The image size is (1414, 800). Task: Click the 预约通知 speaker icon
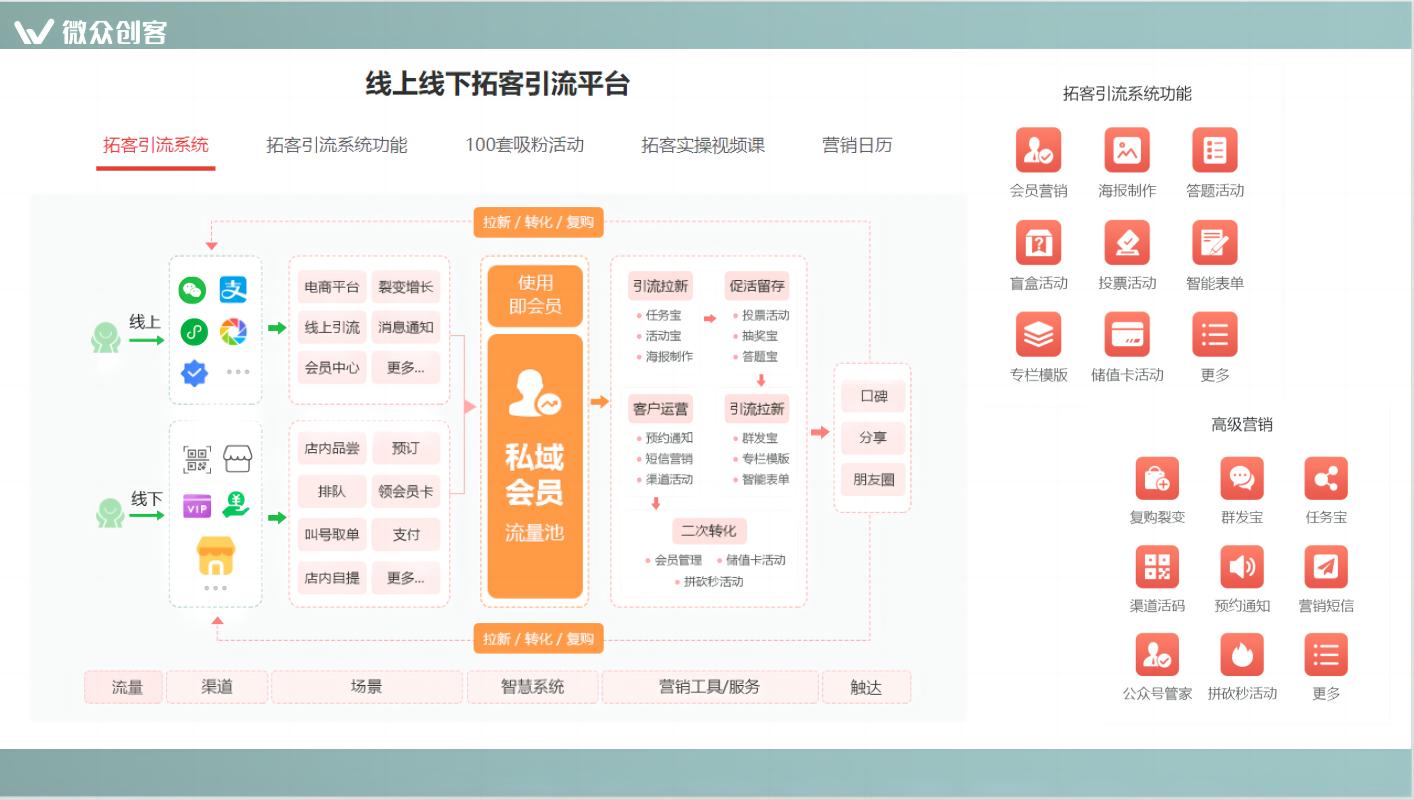coord(1242,567)
